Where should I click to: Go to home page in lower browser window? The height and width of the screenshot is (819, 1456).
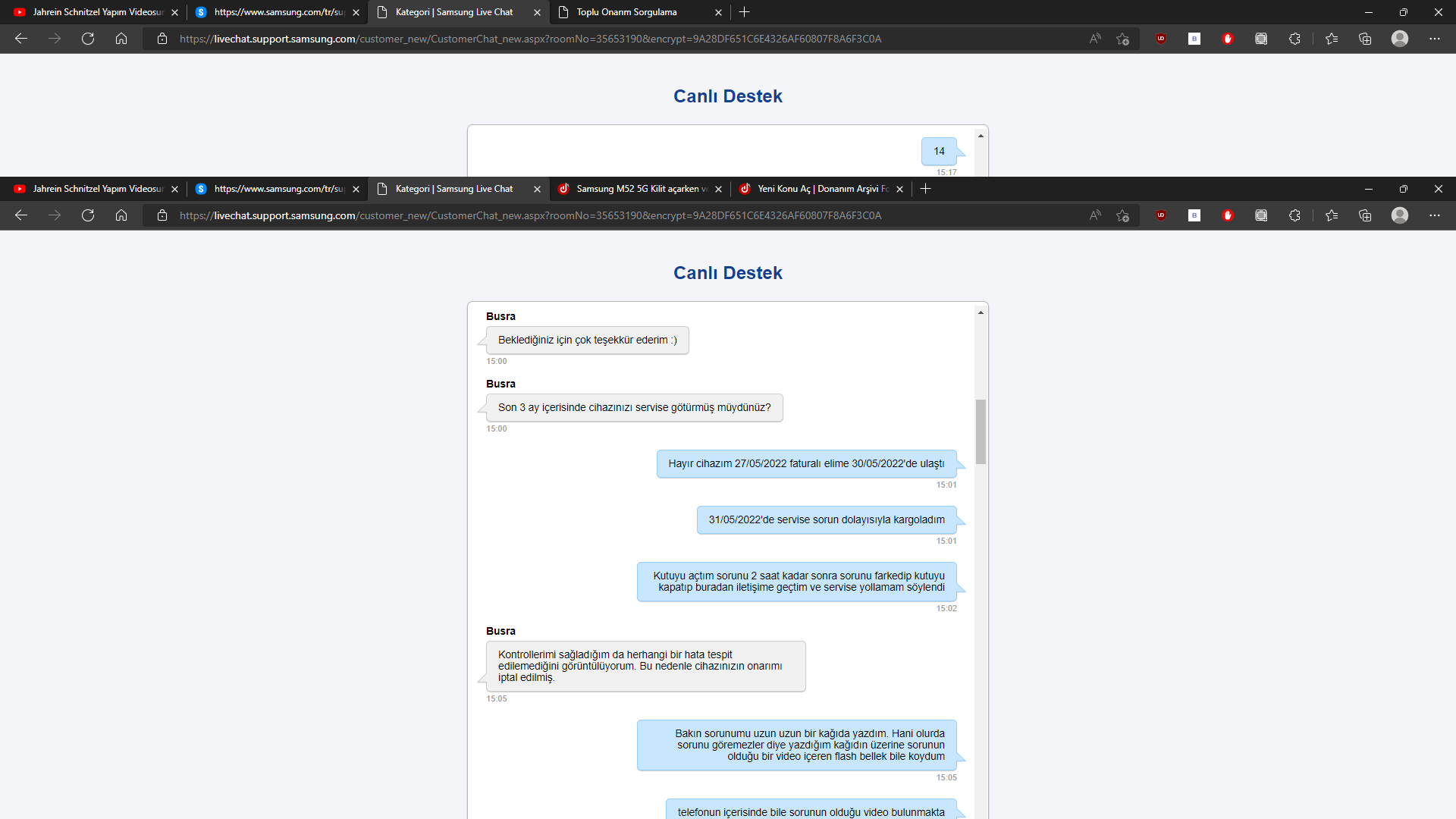click(x=121, y=215)
